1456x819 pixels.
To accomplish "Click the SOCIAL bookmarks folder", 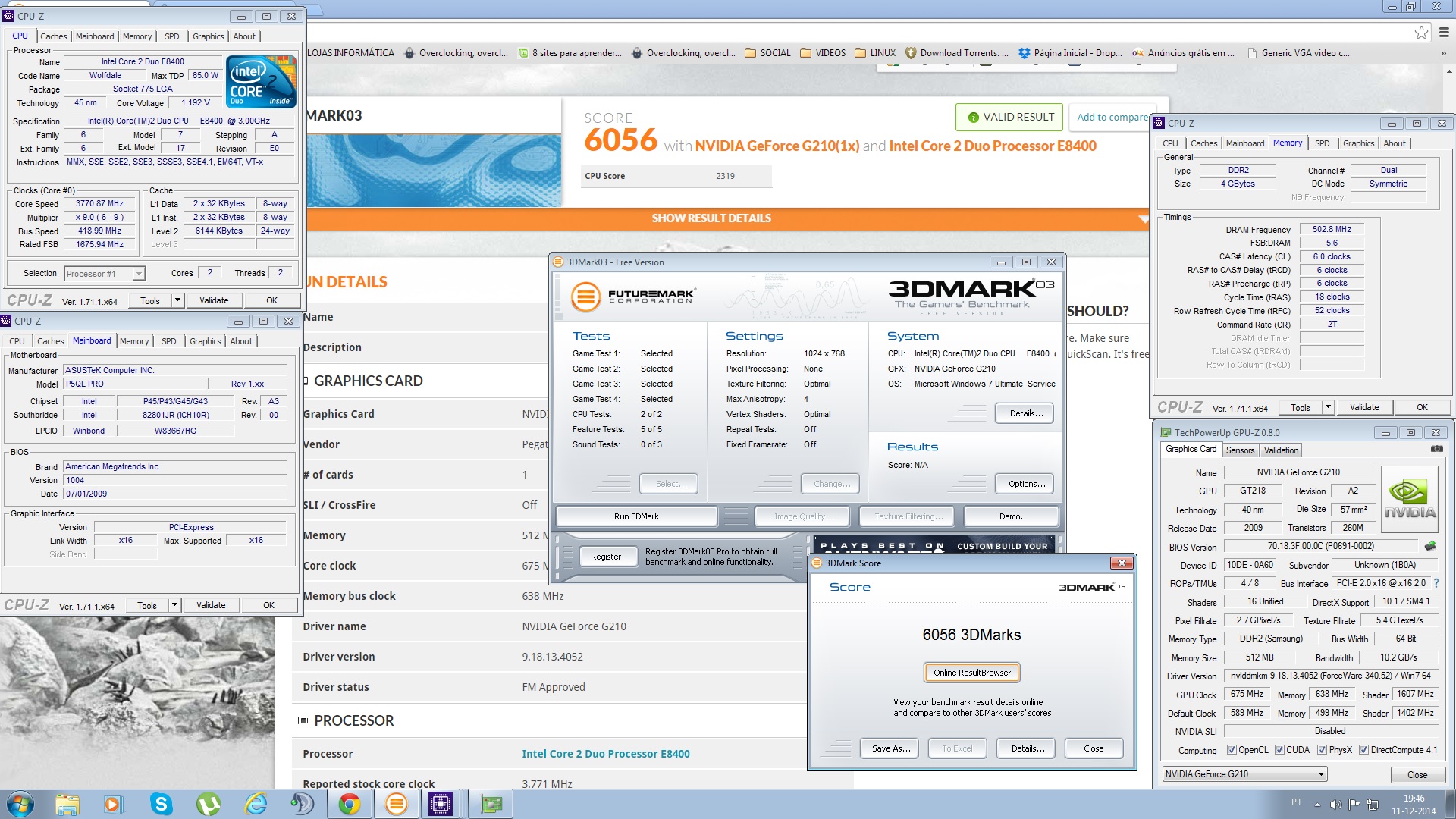I will point(767,53).
